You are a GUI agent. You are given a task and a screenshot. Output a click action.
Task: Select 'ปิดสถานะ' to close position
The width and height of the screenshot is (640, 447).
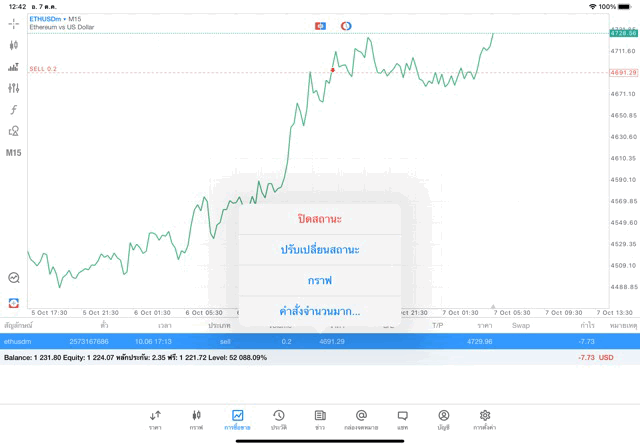(x=320, y=218)
